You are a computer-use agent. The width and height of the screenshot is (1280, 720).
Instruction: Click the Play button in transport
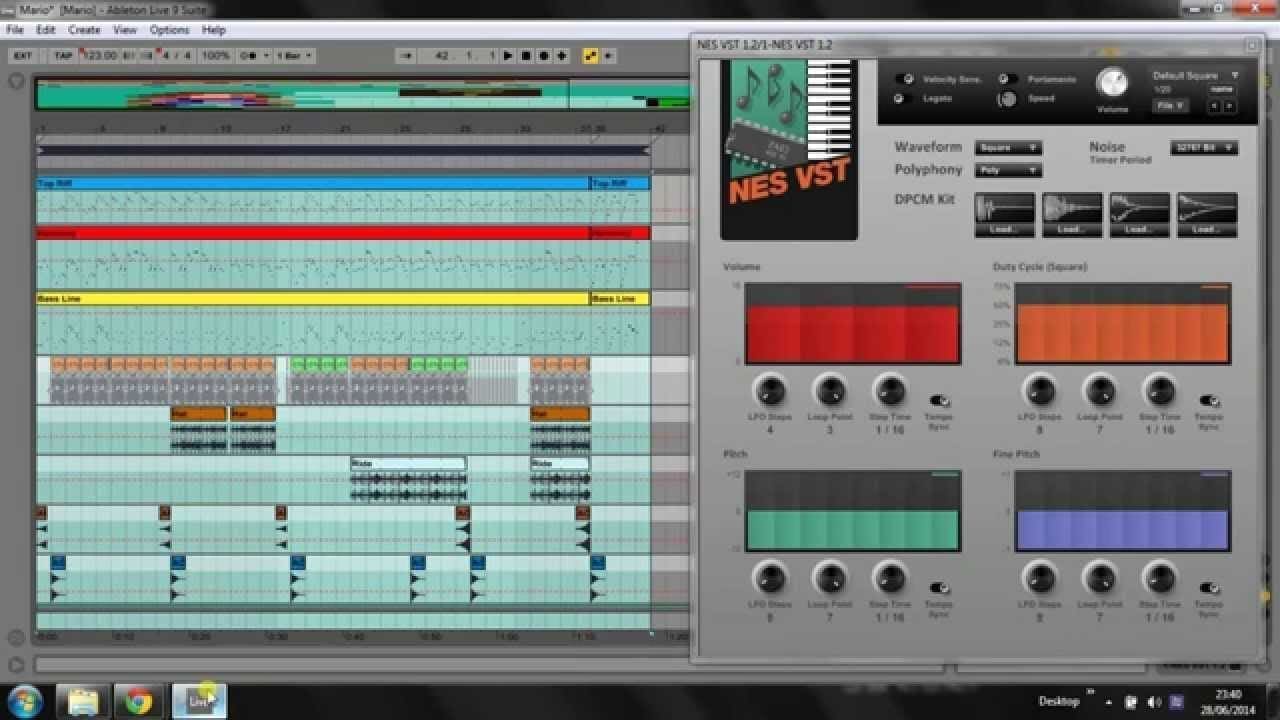coord(508,56)
